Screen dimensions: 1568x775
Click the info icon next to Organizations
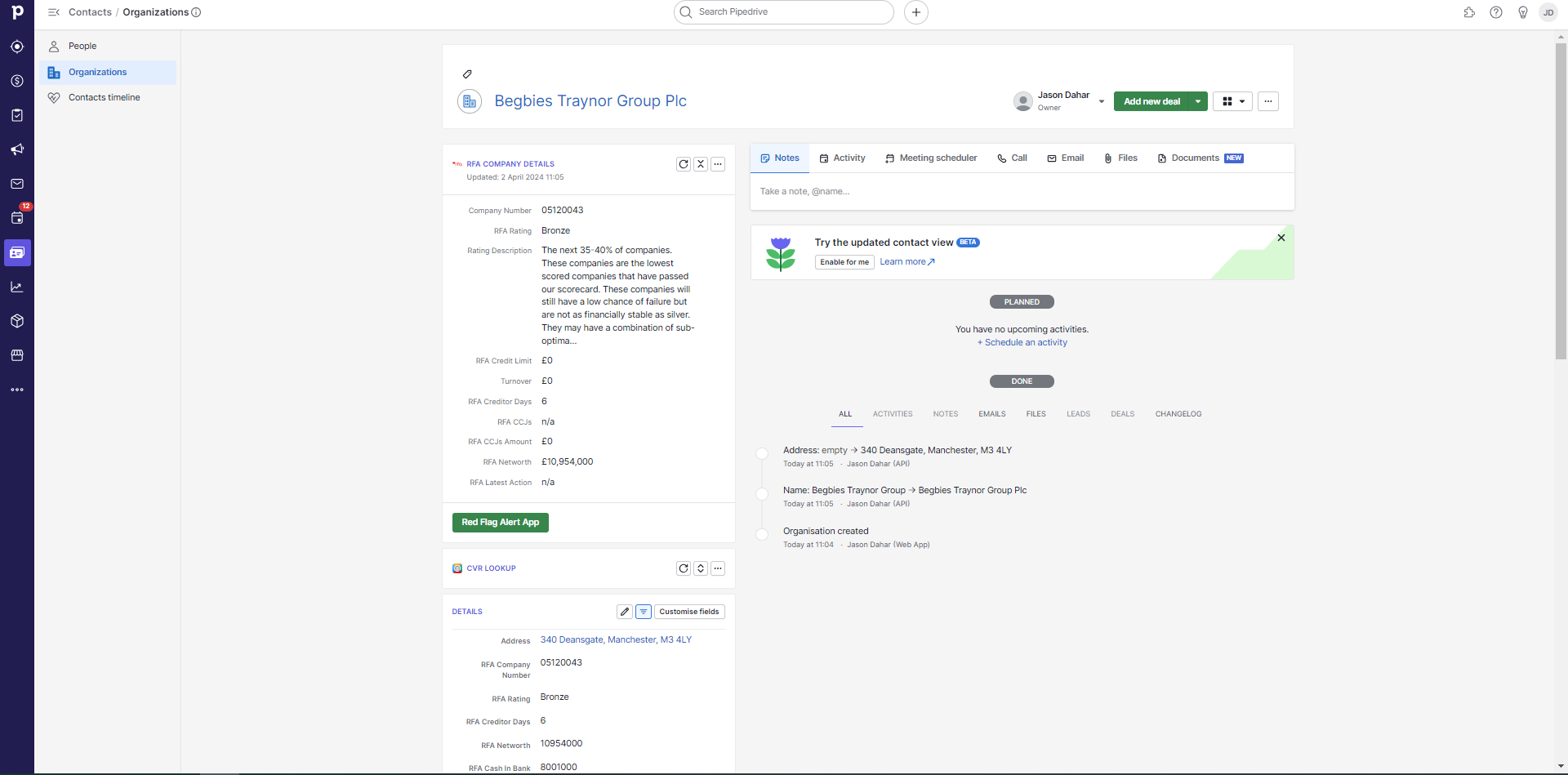coord(196,12)
